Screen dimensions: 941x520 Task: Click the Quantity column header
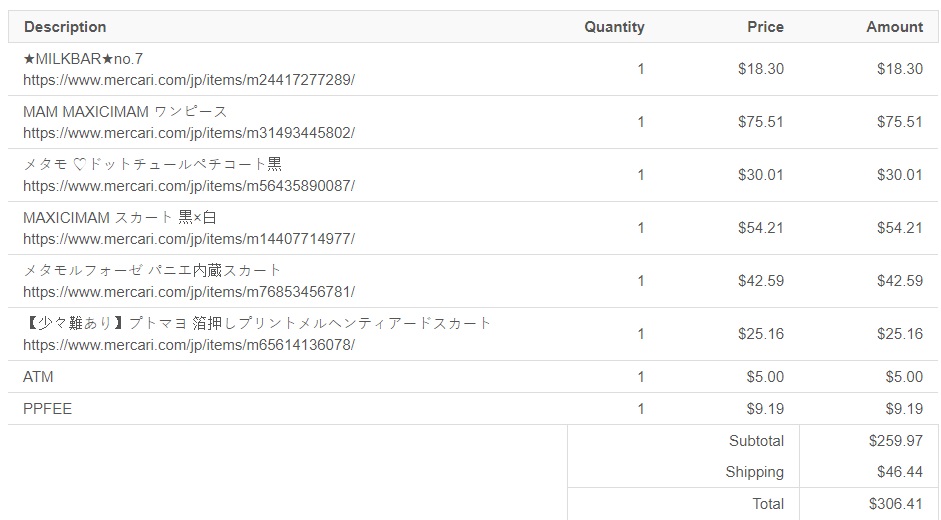614,27
